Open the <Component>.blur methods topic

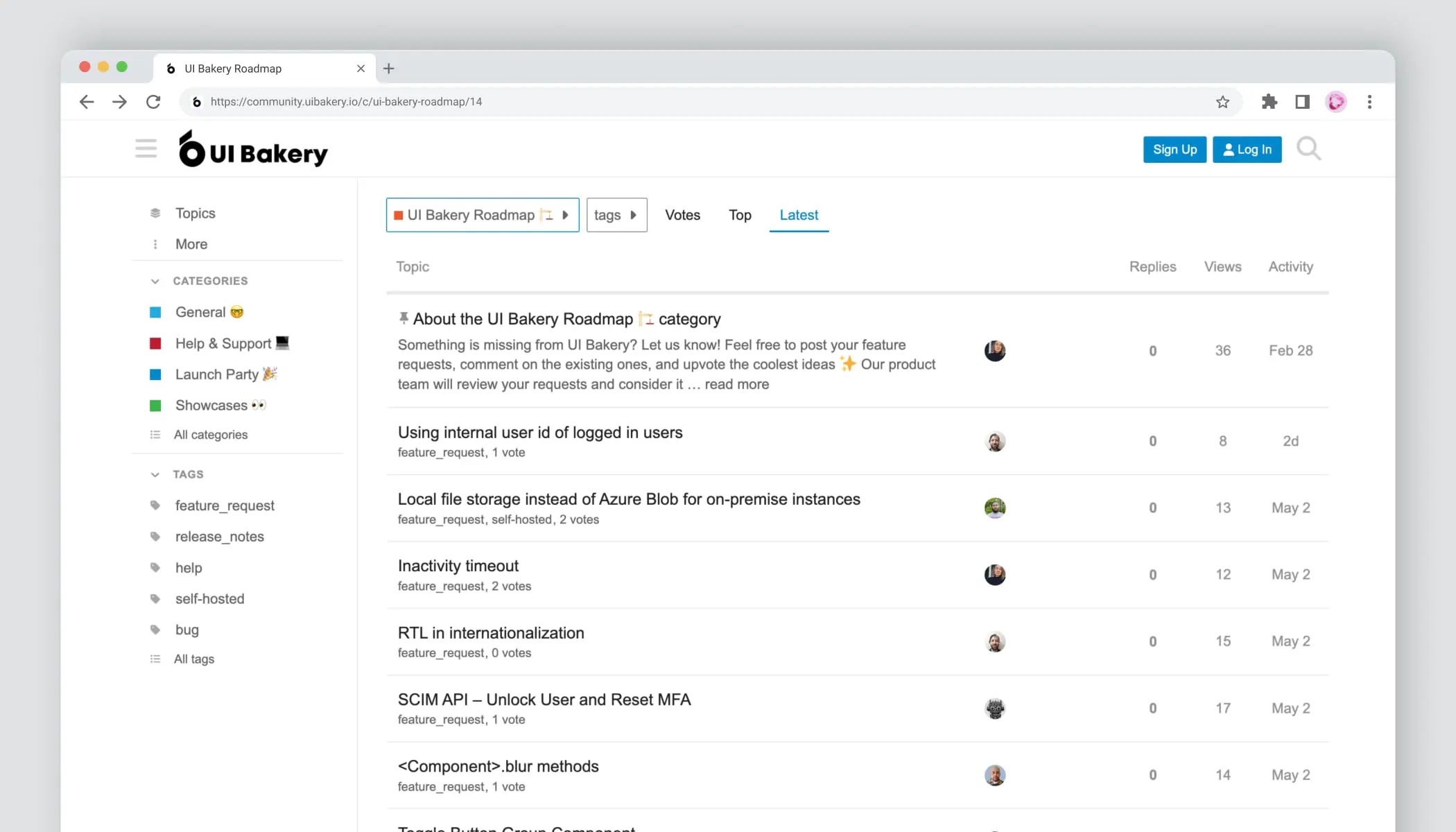tap(498, 766)
